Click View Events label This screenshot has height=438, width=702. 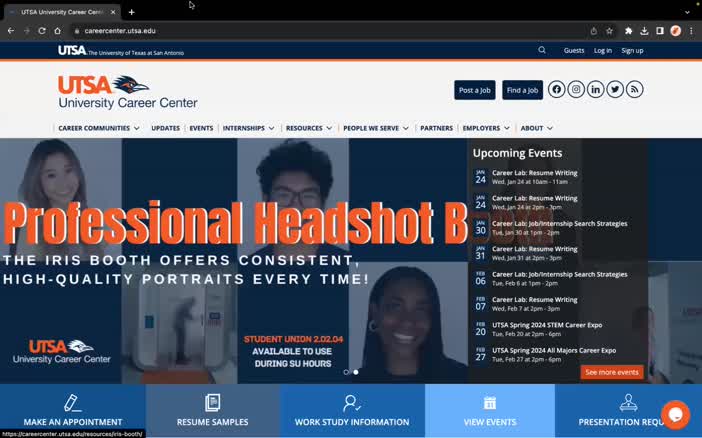click(x=490, y=422)
